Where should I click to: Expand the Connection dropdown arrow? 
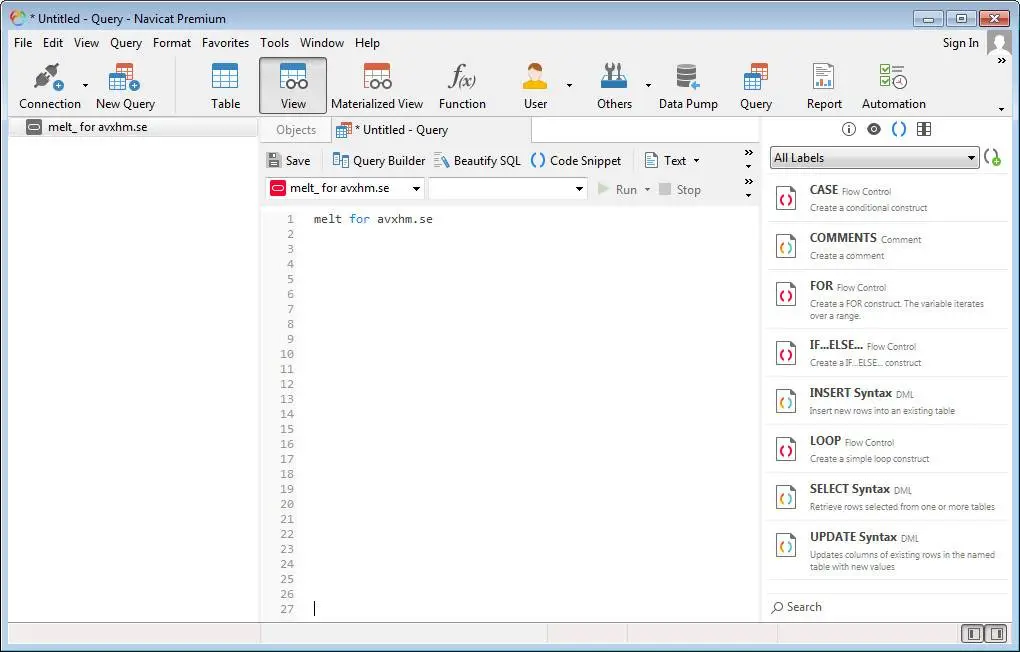[x=85, y=85]
